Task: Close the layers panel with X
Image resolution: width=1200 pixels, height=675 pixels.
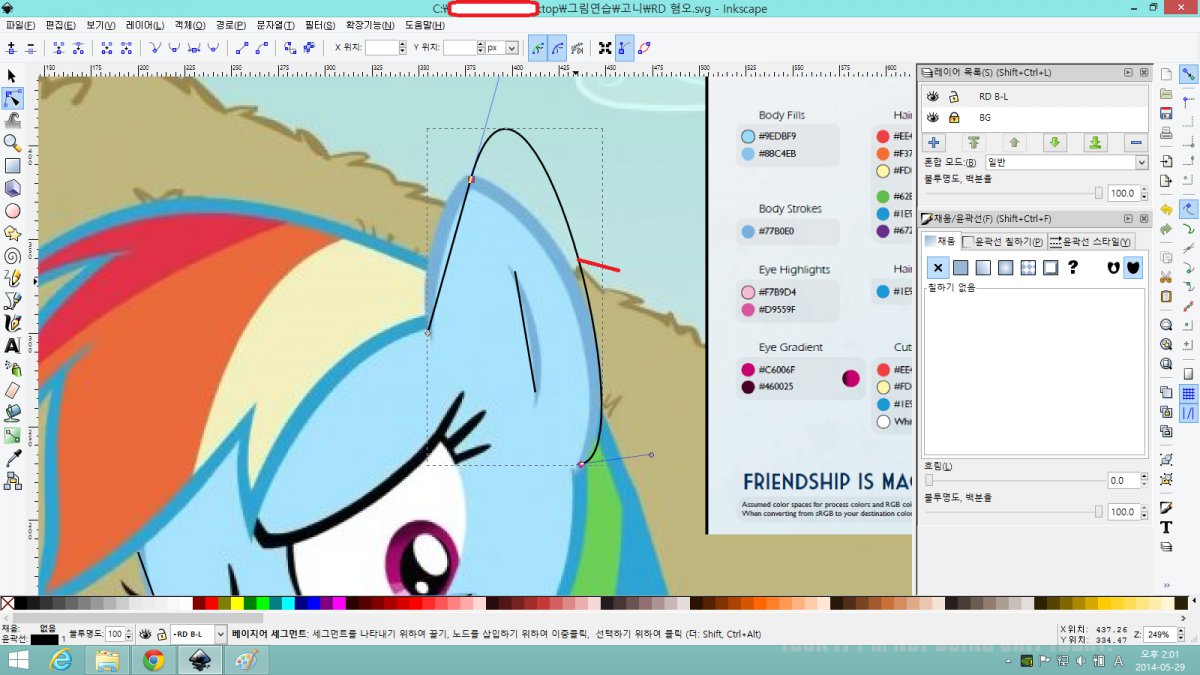Action: tap(1143, 72)
